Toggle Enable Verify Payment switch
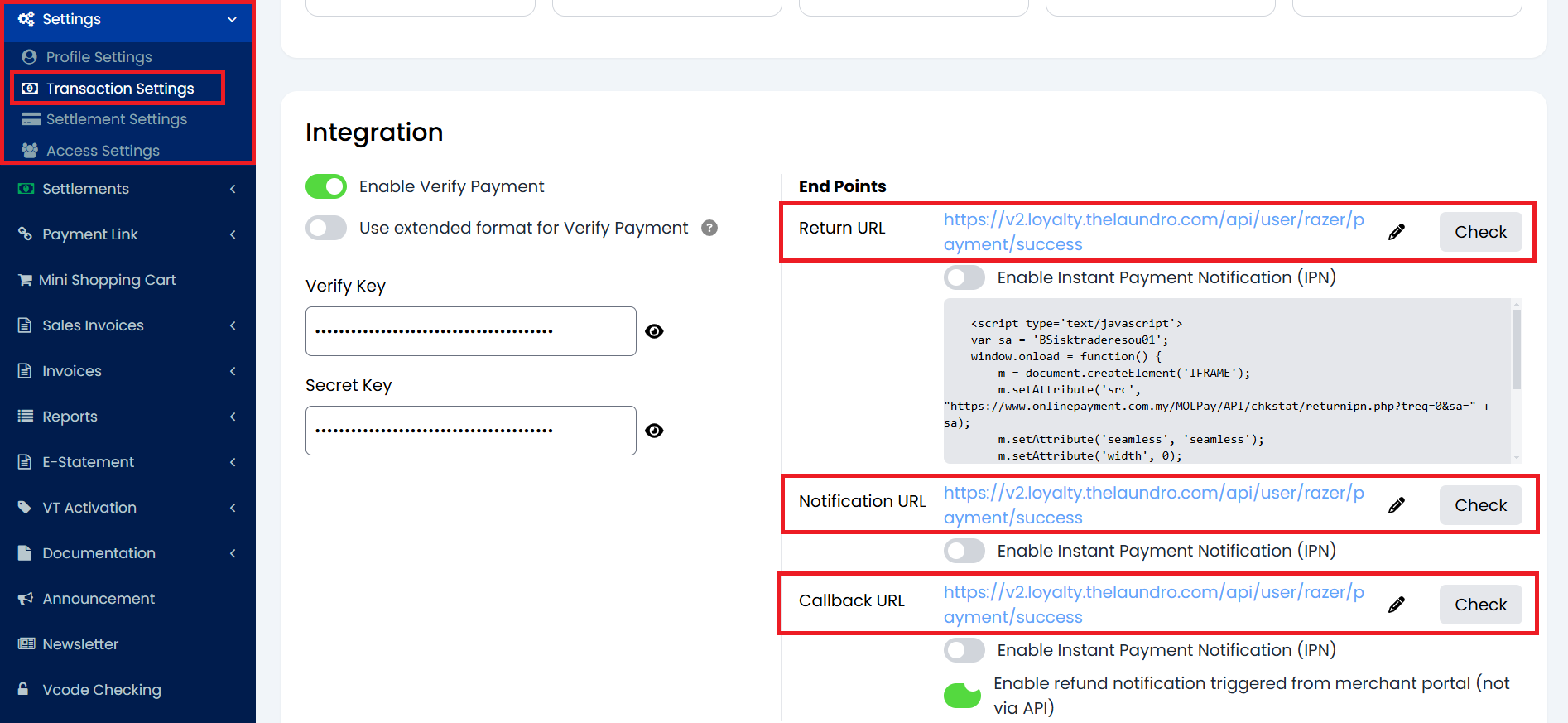Screen dimensions: 1568x723 click(x=326, y=186)
